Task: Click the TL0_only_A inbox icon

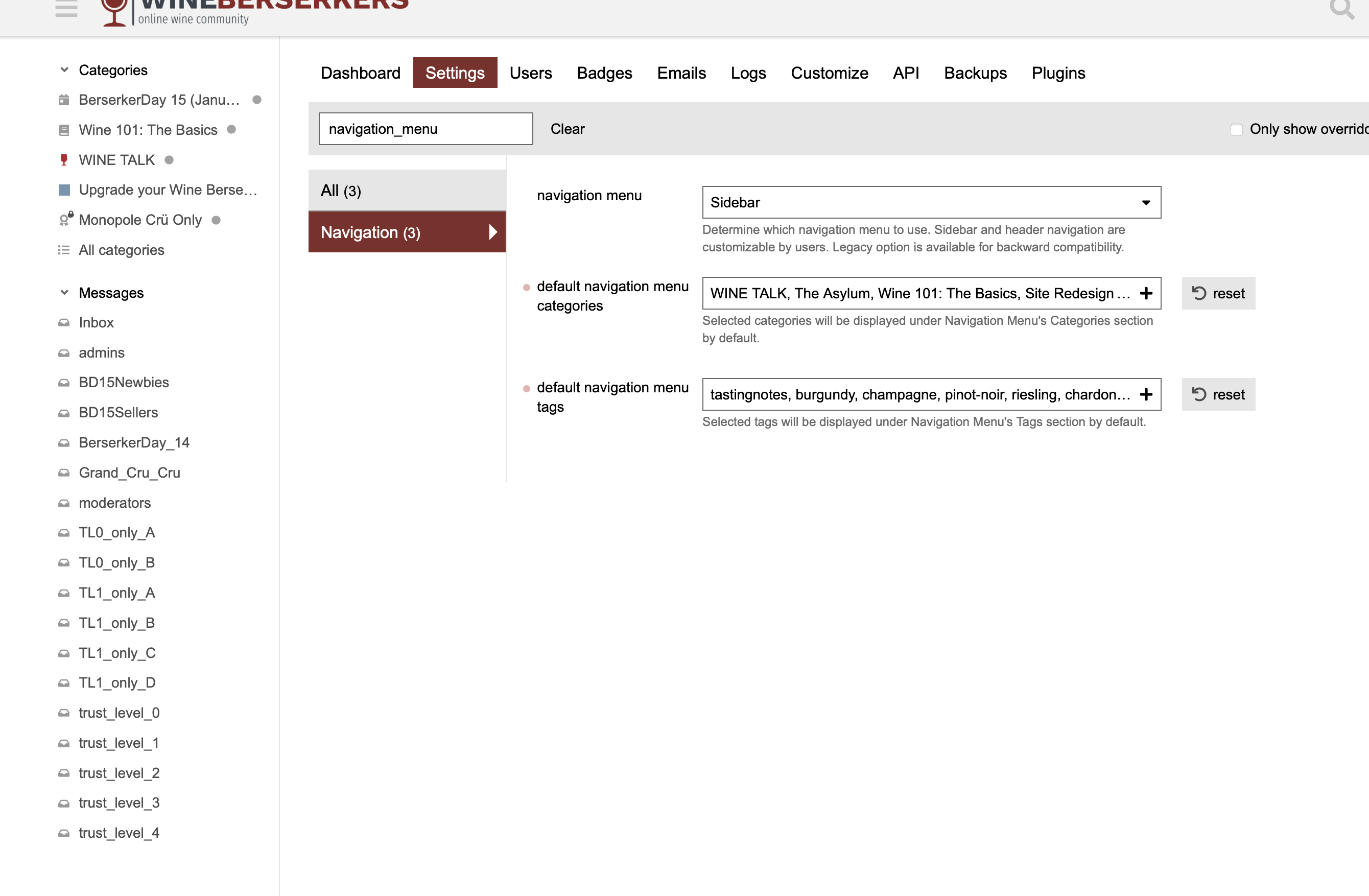Action: [x=64, y=532]
